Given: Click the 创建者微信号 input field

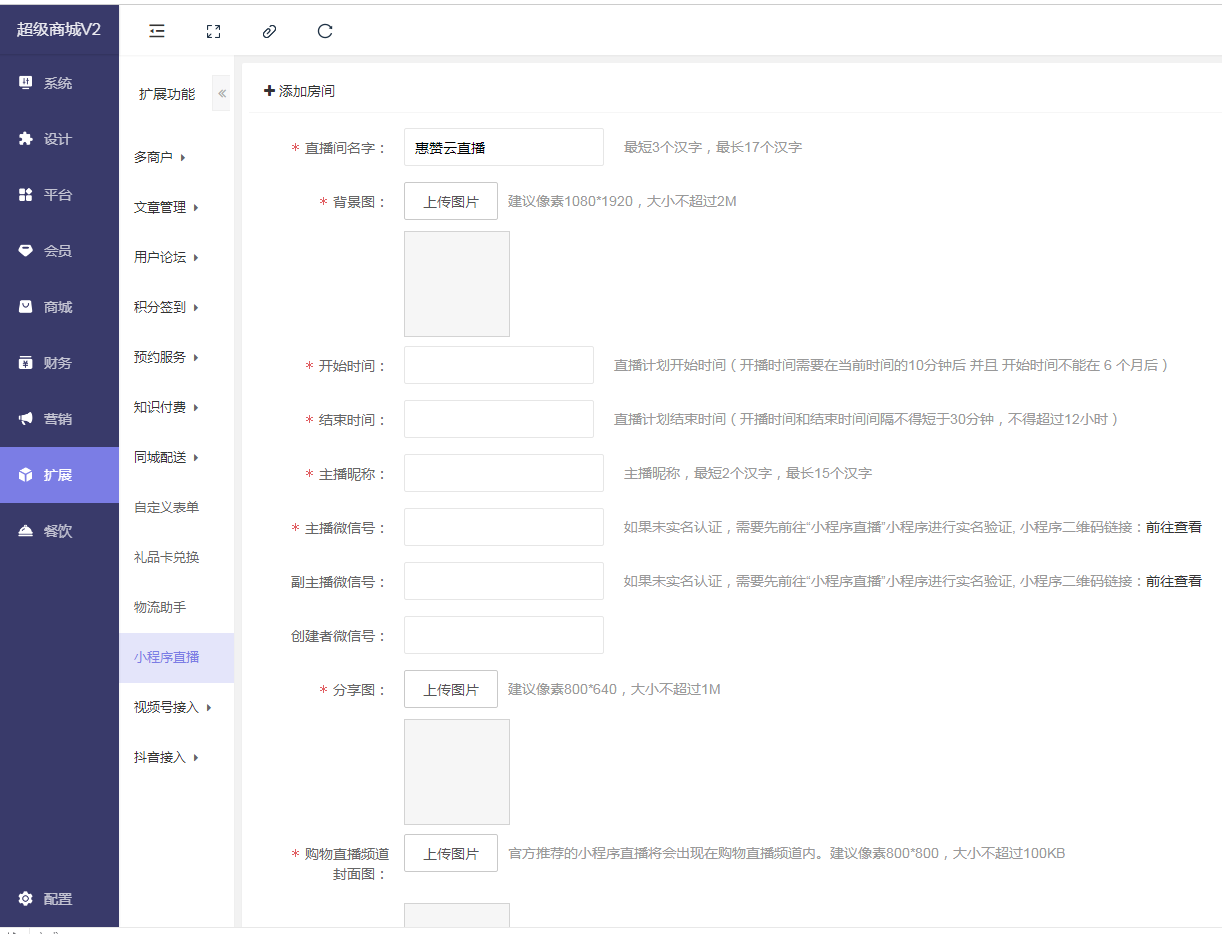Looking at the screenshot, I should tap(504, 635).
